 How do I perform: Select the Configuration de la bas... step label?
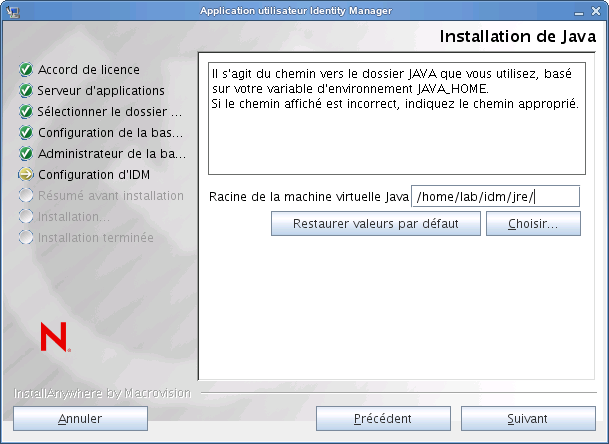(x=111, y=132)
